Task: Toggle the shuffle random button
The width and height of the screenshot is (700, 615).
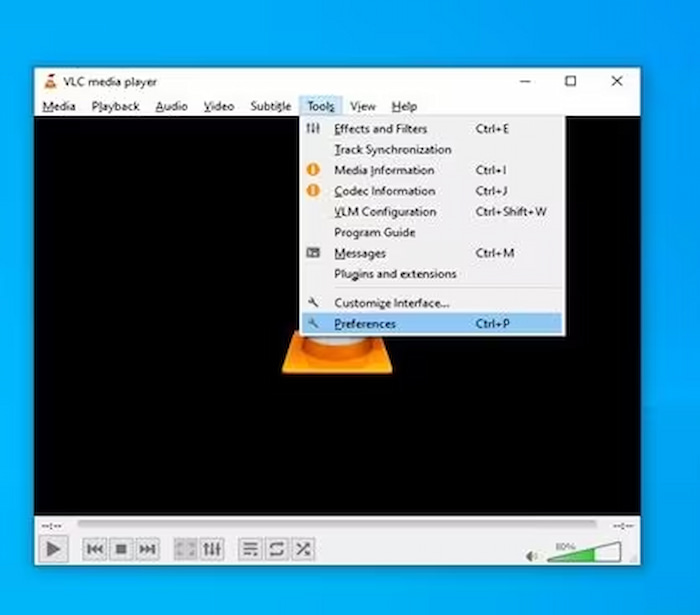Action: point(303,549)
